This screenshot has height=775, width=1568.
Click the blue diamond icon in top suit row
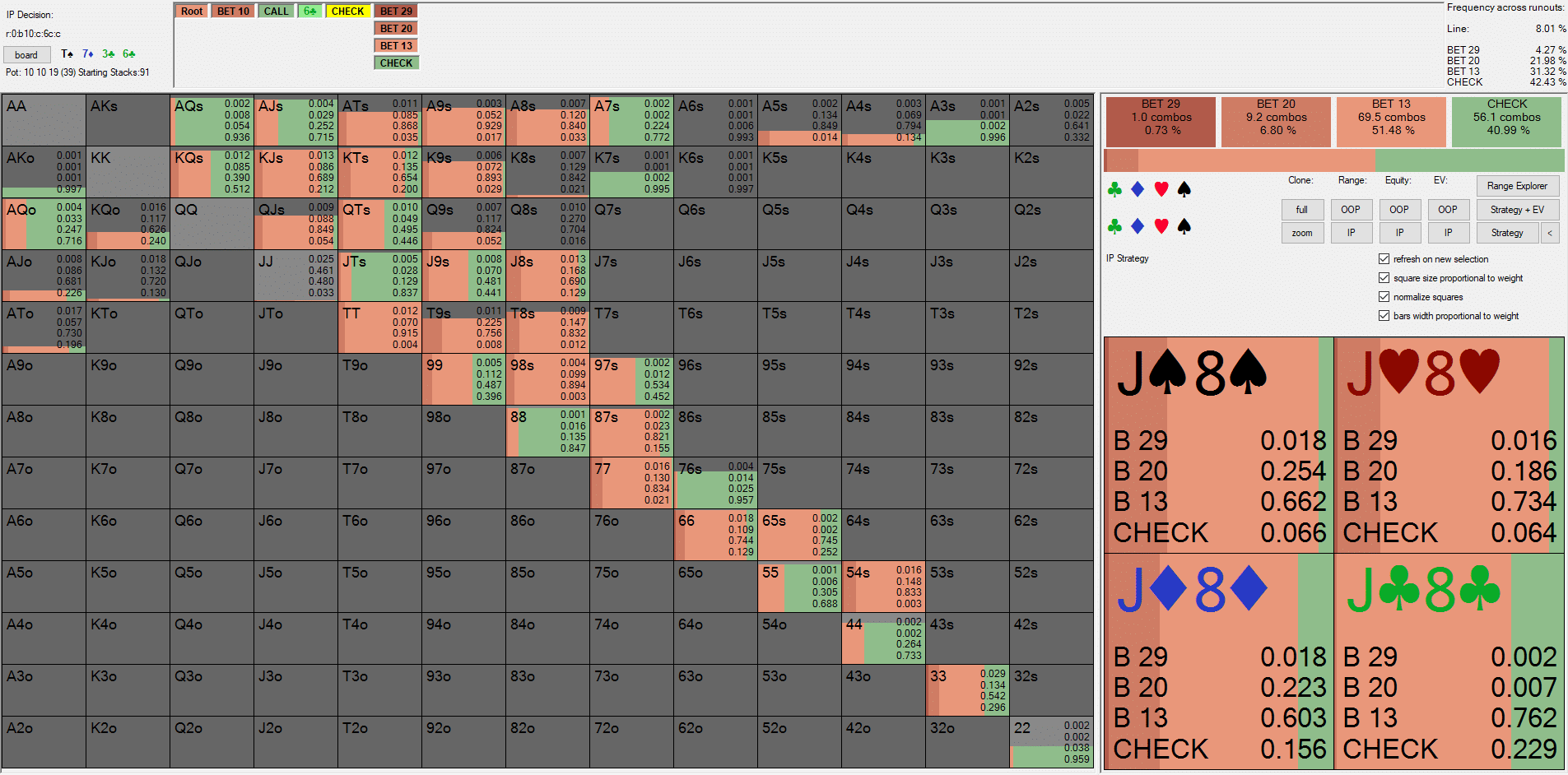pos(1138,190)
